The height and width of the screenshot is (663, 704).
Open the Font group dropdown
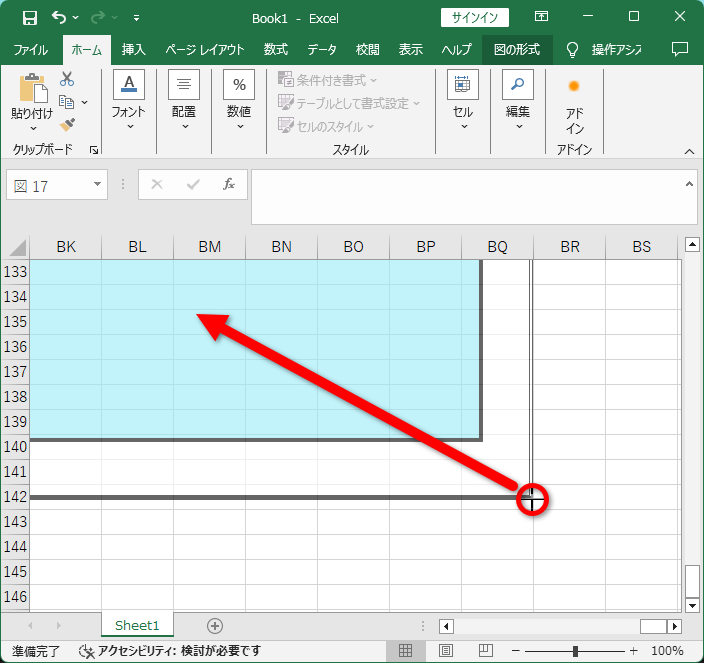(x=129, y=102)
